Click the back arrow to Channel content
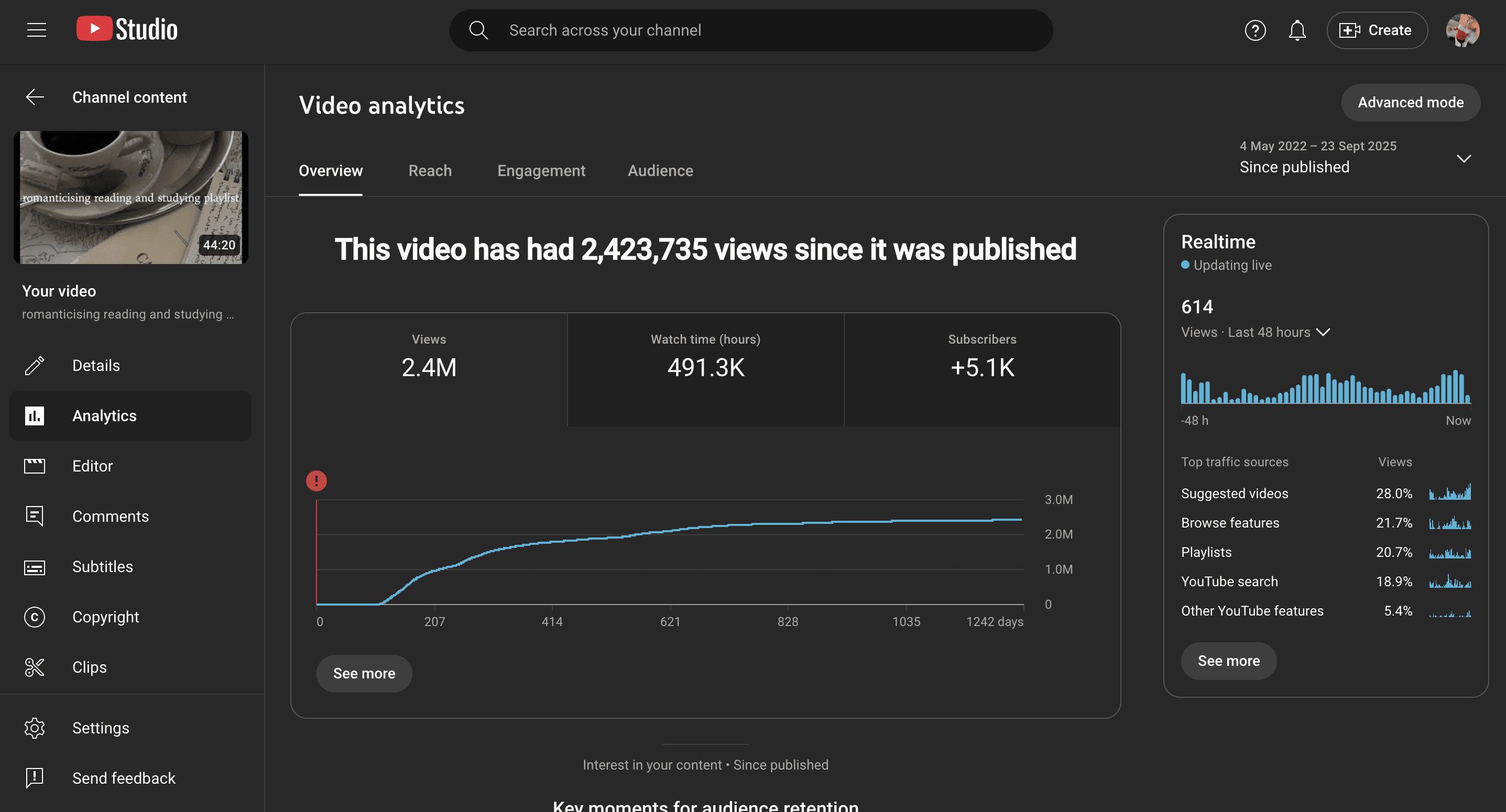This screenshot has width=1506, height=812. [x=35, y=97]
